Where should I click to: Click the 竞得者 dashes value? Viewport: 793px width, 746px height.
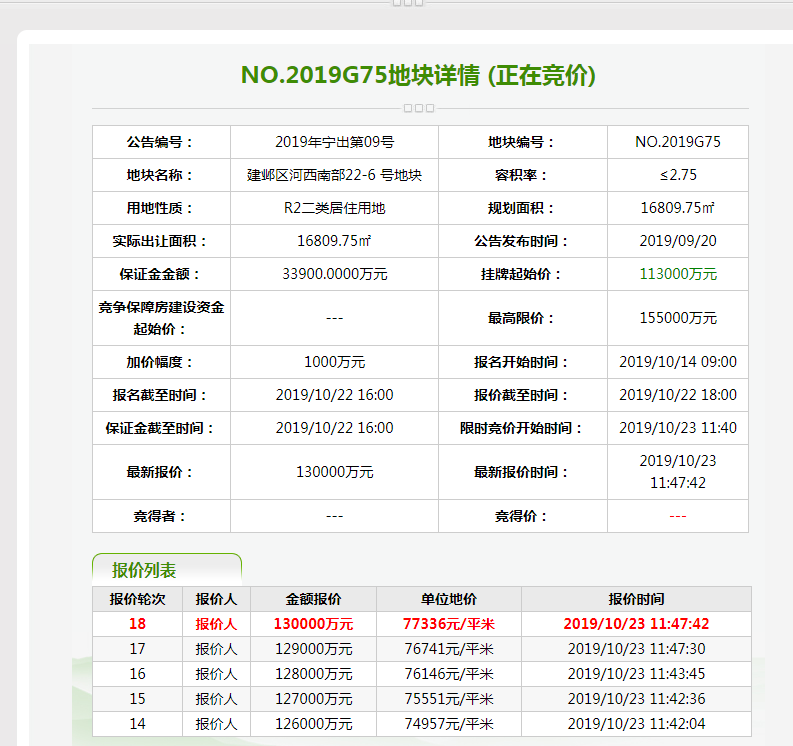coord(334,516)
